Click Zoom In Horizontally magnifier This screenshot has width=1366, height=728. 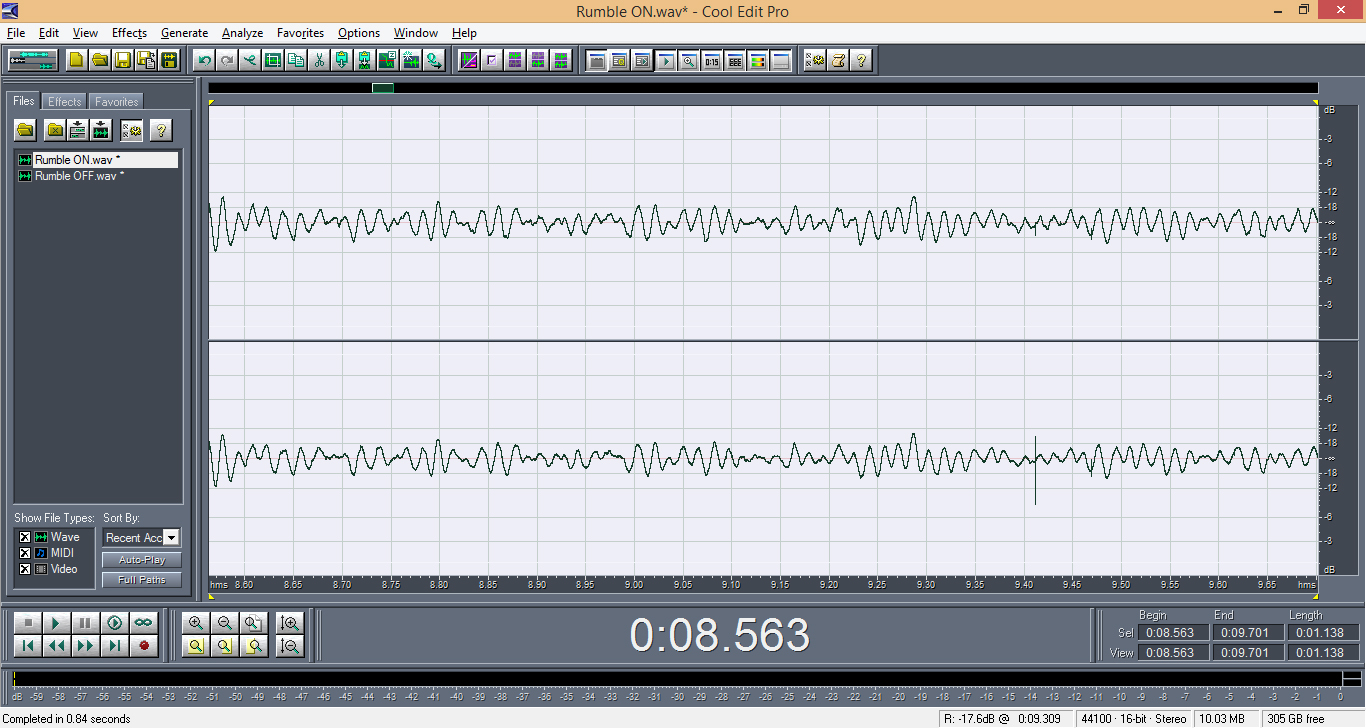[x=196, y=622]
